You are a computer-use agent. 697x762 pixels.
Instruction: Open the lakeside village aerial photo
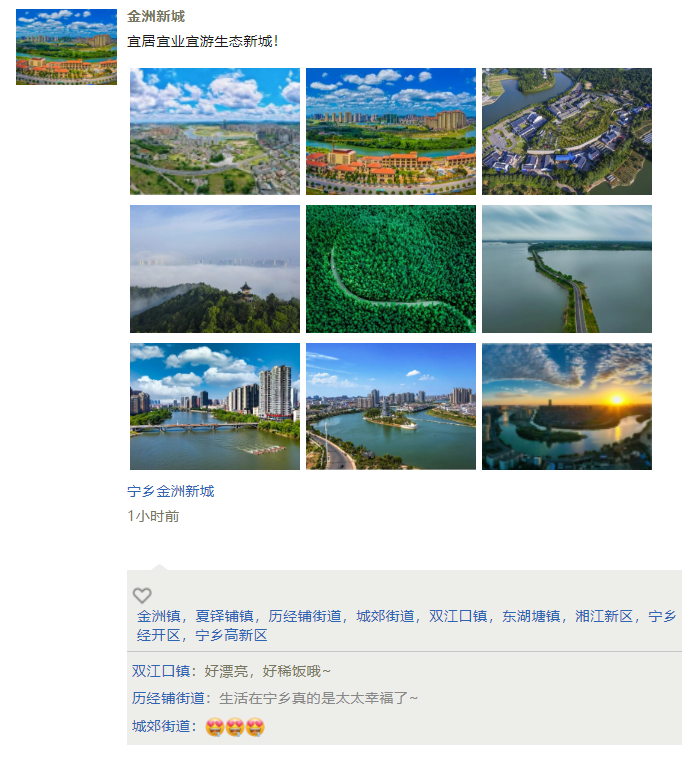(x=567, y=131)
